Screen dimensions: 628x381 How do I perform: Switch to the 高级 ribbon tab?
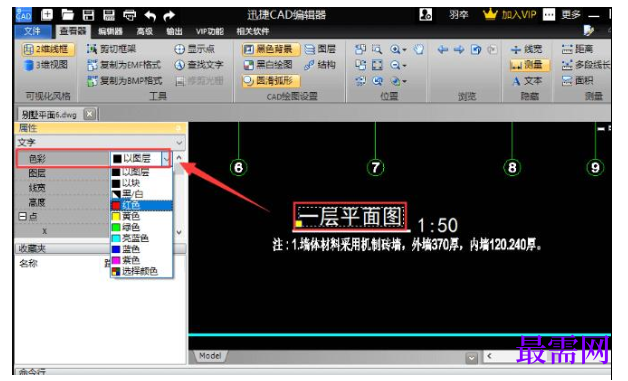144,31
